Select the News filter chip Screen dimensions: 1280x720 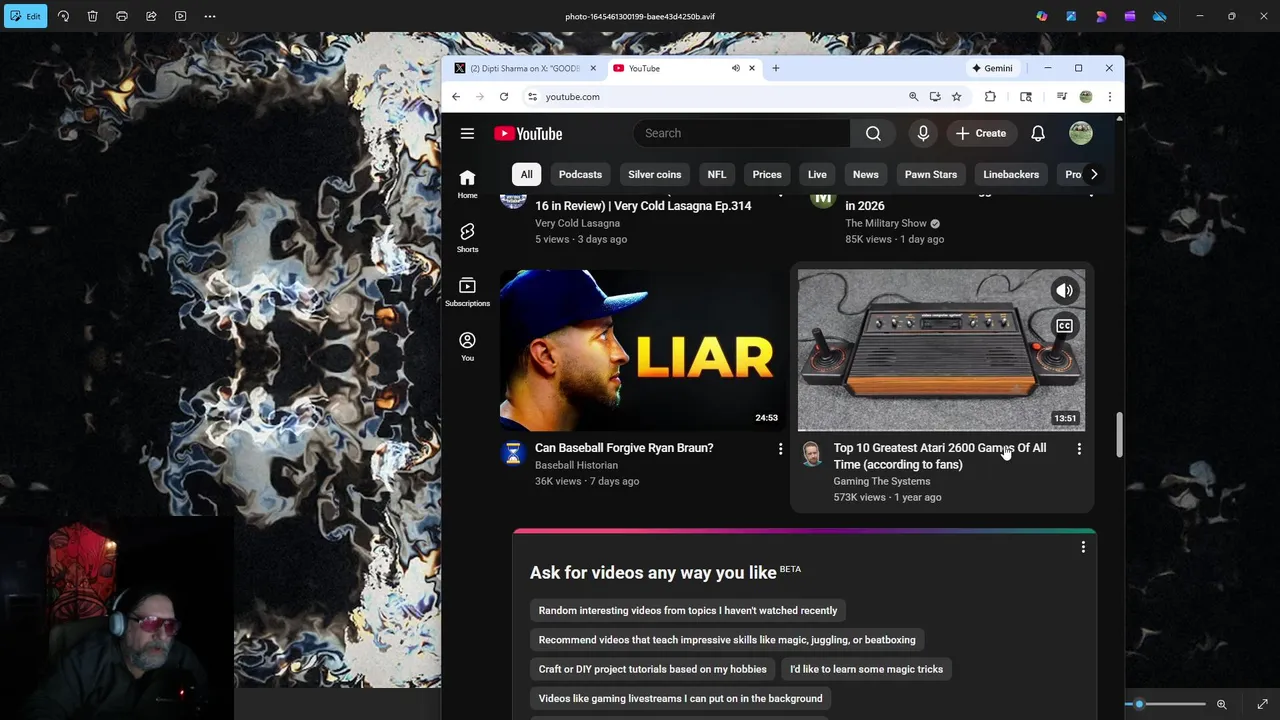tap(865, 174)
